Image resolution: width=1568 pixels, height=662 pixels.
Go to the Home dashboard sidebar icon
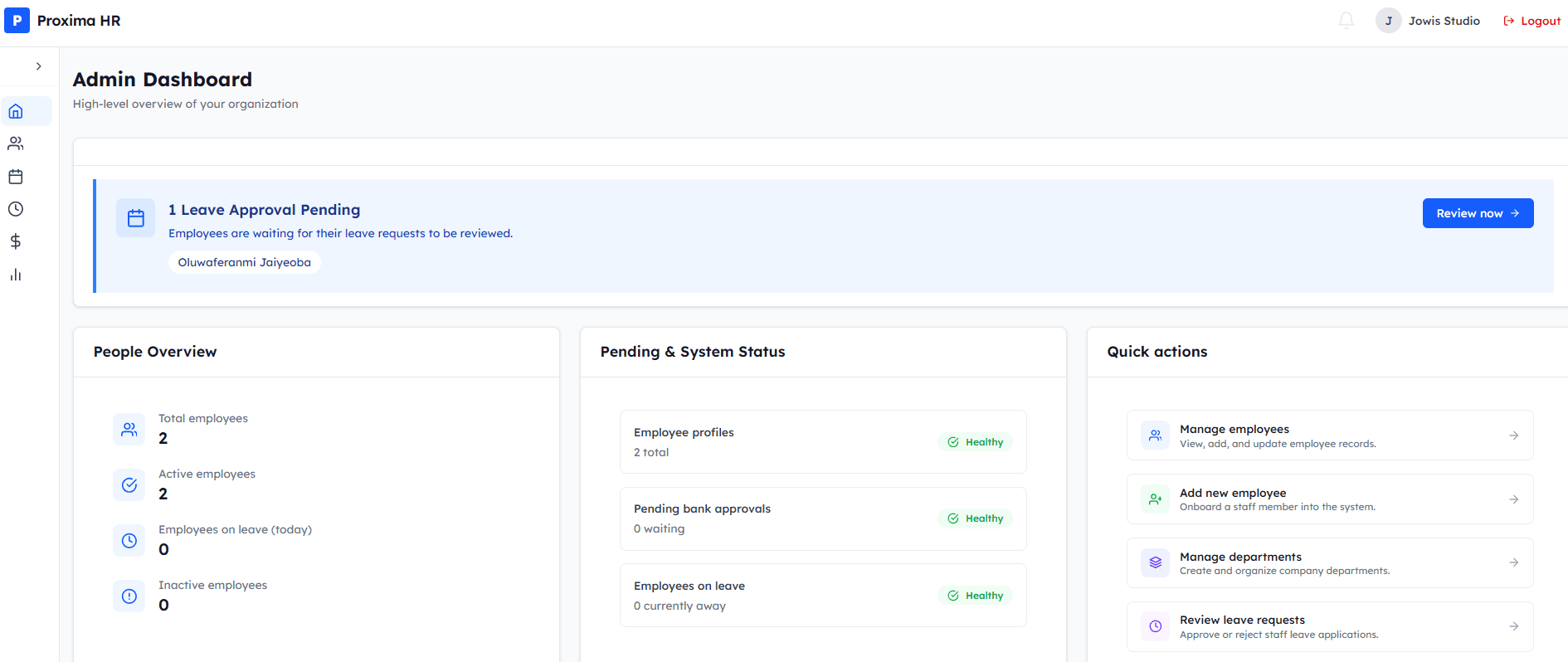pyautogui.click(x=16, y=111)
